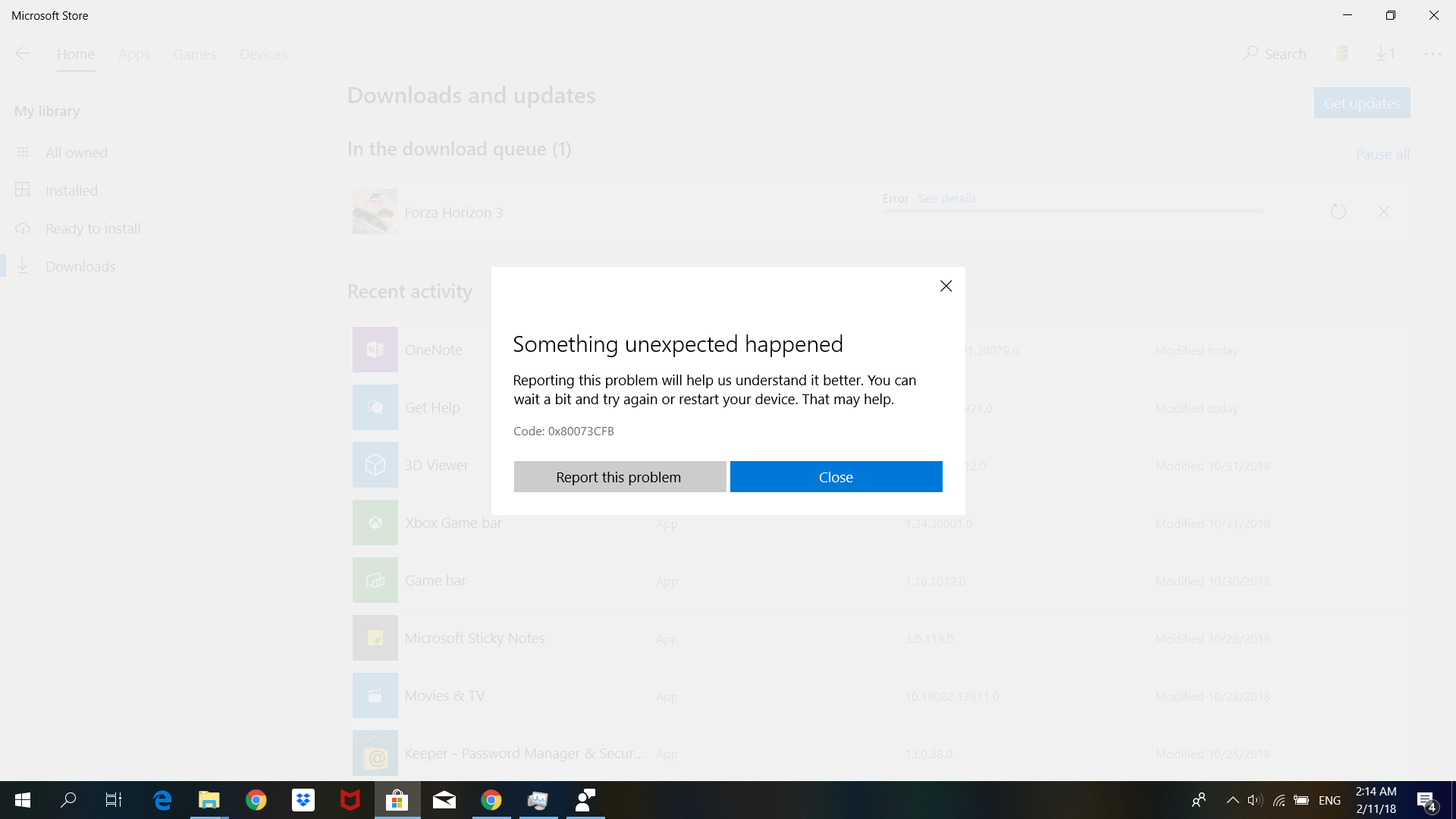Viewport: 1456px width, 819px height.
Task: Open the Apps tab
Action: [x=134, y=54]
